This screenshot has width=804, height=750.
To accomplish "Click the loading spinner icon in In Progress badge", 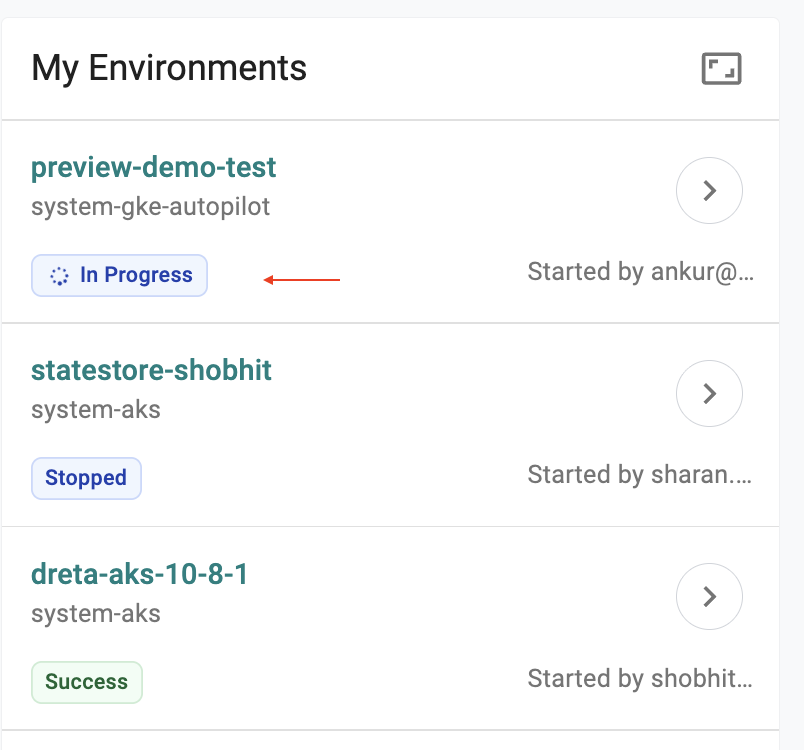I will click(x=59, y=276).
